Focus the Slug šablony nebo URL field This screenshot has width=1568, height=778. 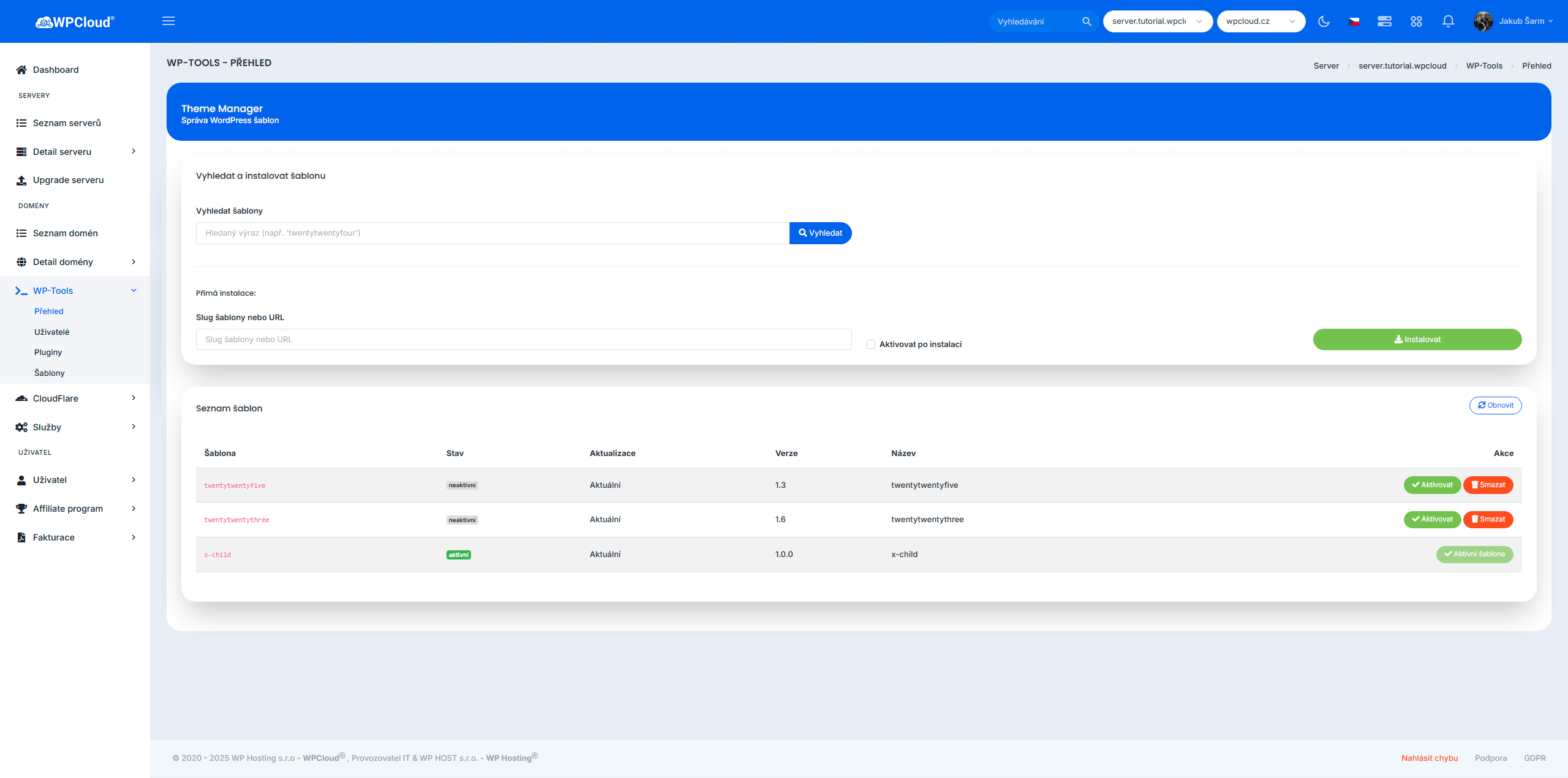click(x=523, y=340)
